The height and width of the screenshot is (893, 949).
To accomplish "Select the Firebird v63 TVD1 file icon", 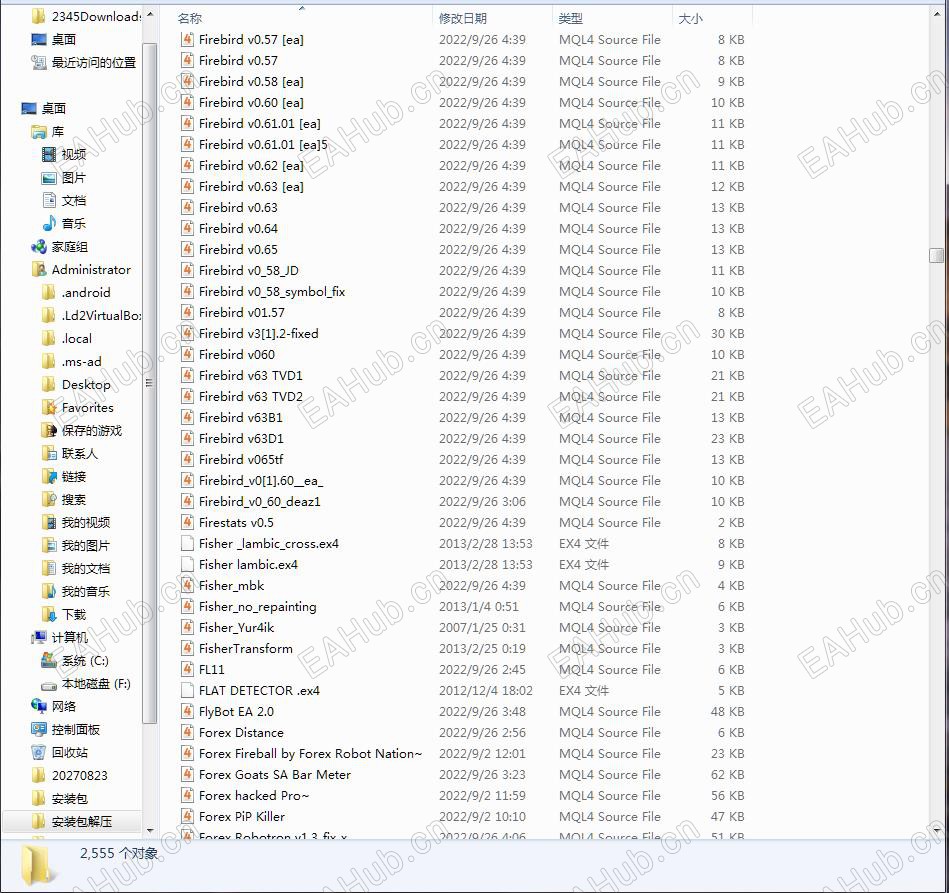I will (188, 375).
